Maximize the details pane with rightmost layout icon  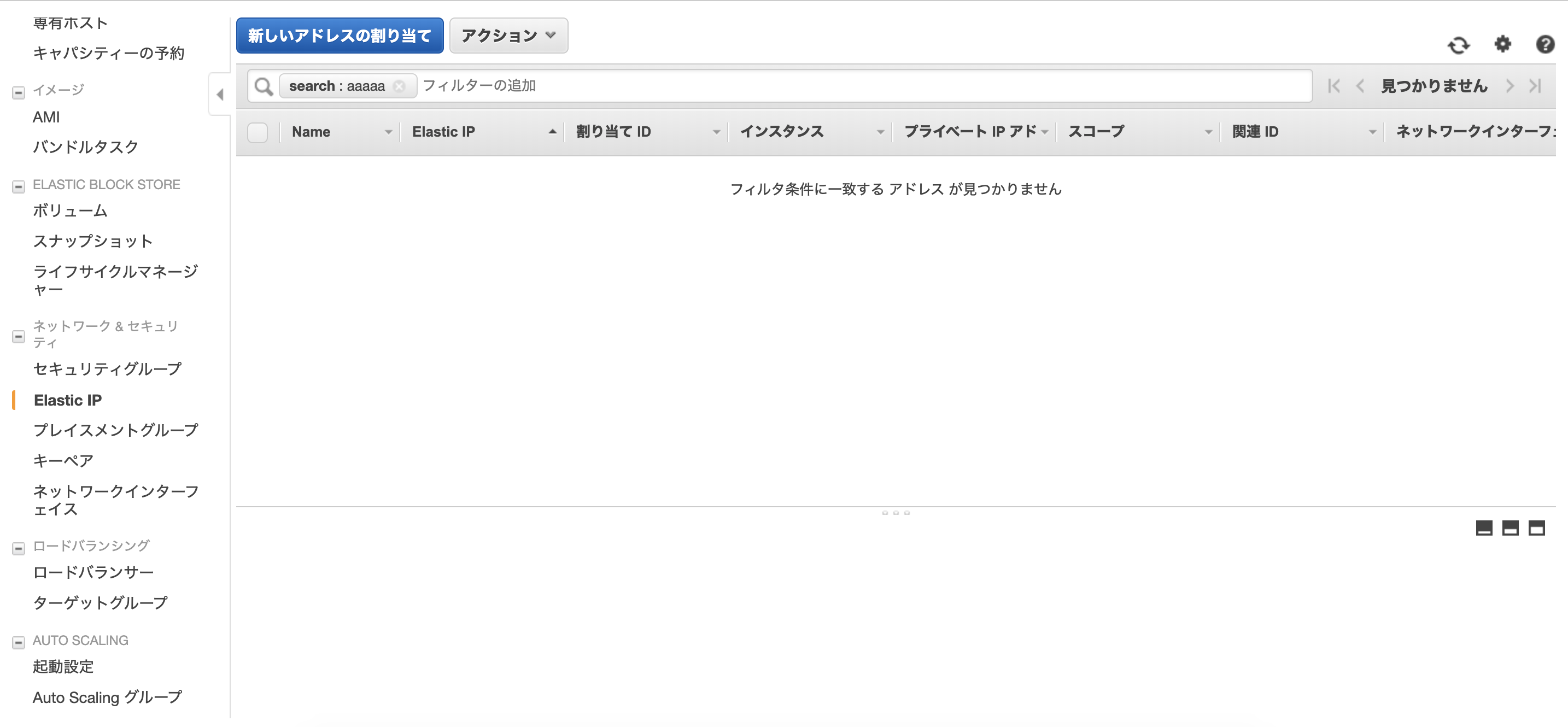[x=1536, y=528]
